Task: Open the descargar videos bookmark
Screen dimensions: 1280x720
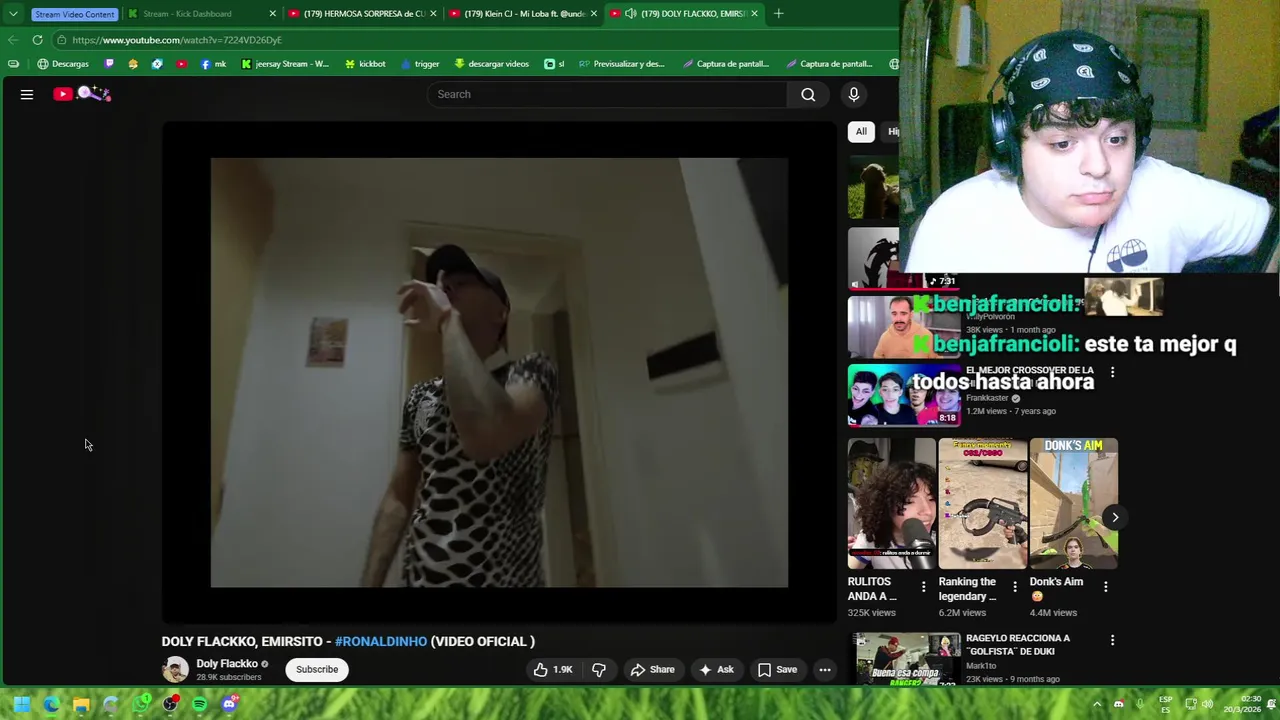Action: tap(491, 64)
